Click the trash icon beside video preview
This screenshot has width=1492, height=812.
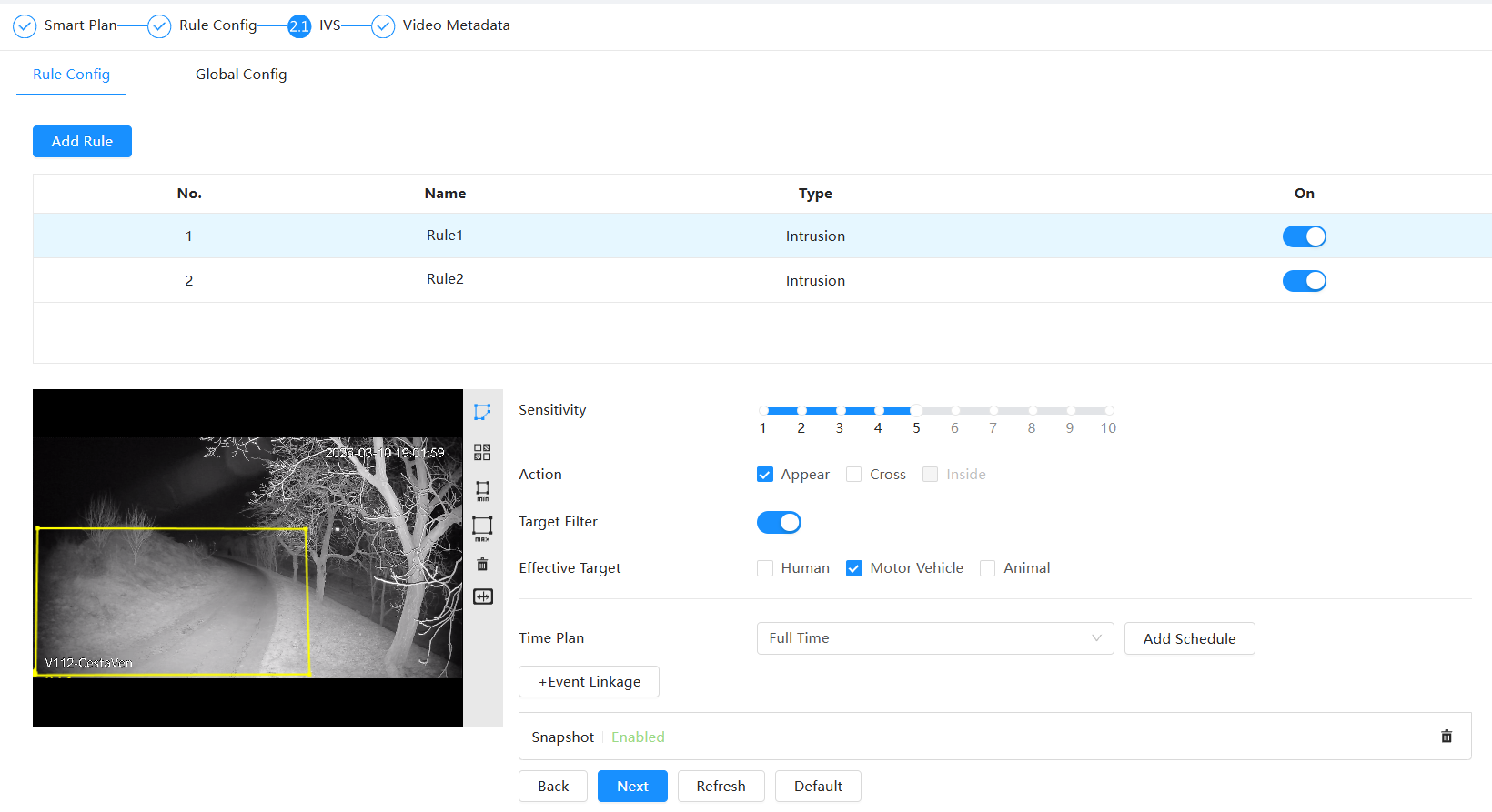(482, 565)
